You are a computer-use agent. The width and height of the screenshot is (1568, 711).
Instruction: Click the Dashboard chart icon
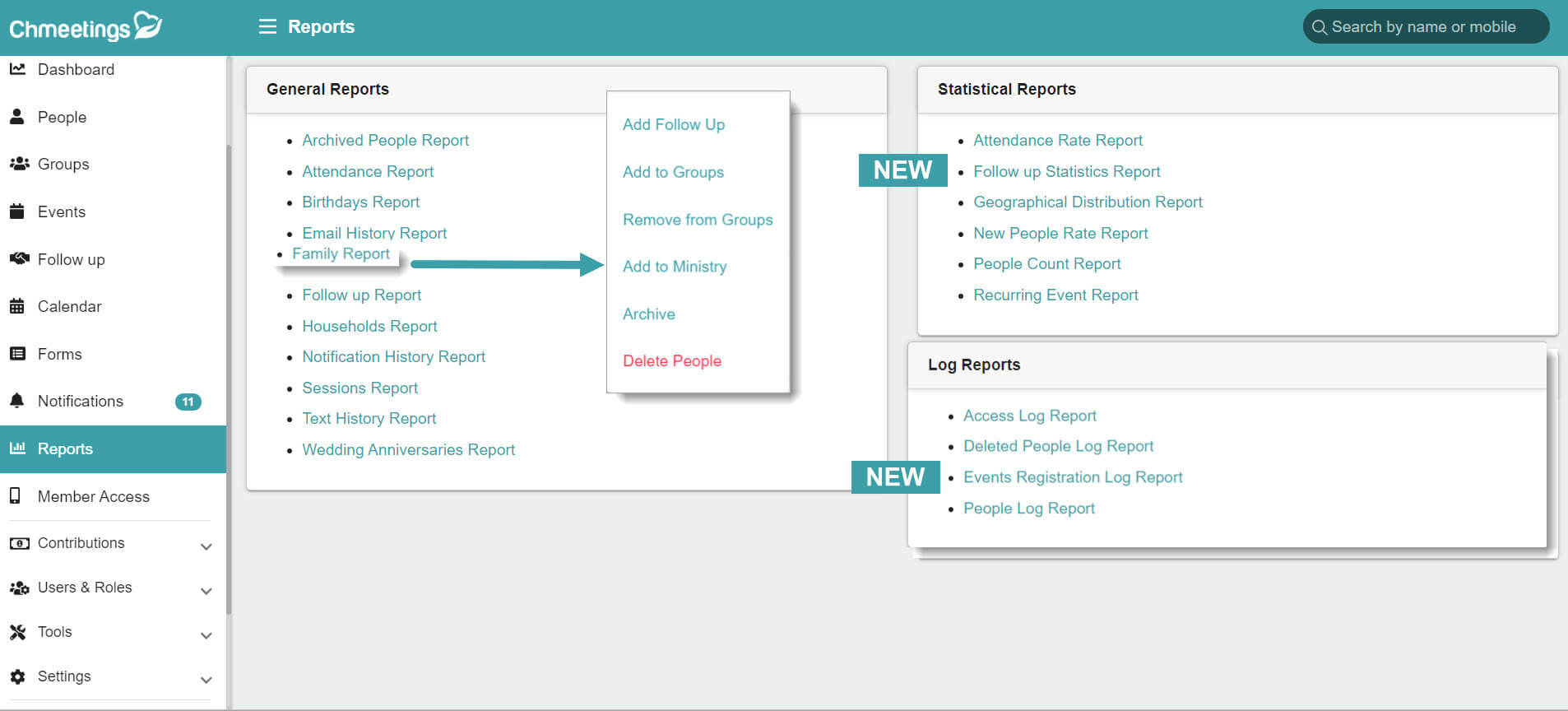click(17, 69)
